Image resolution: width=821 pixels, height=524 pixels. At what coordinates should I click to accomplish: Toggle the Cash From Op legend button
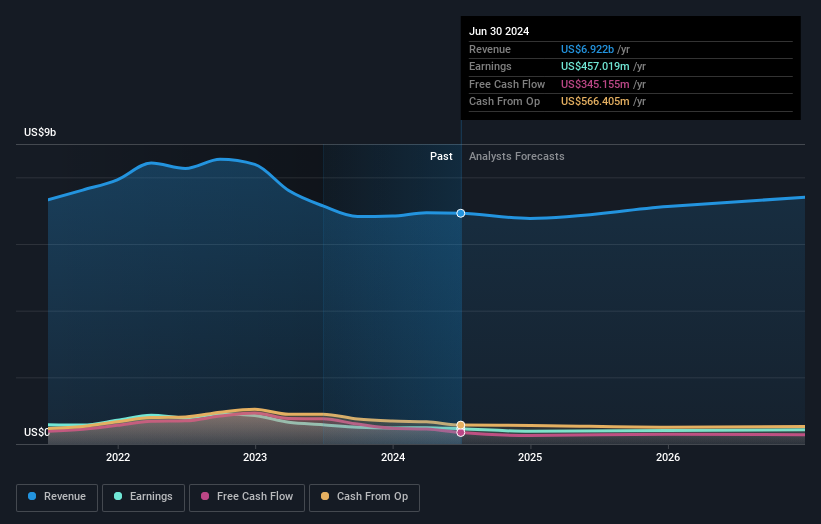click(364, 497)
